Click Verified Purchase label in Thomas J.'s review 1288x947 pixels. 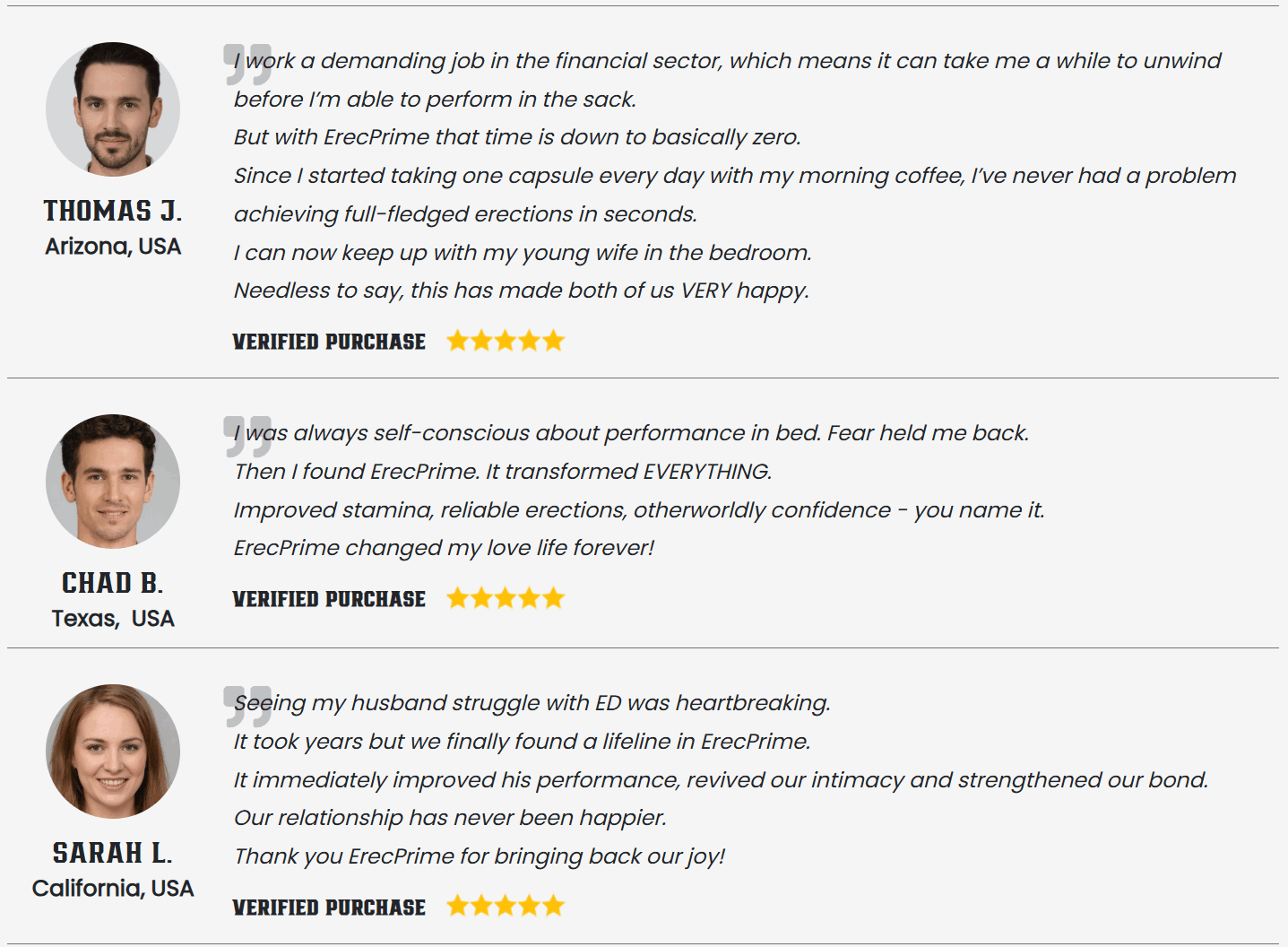click(x=329, y=342)
